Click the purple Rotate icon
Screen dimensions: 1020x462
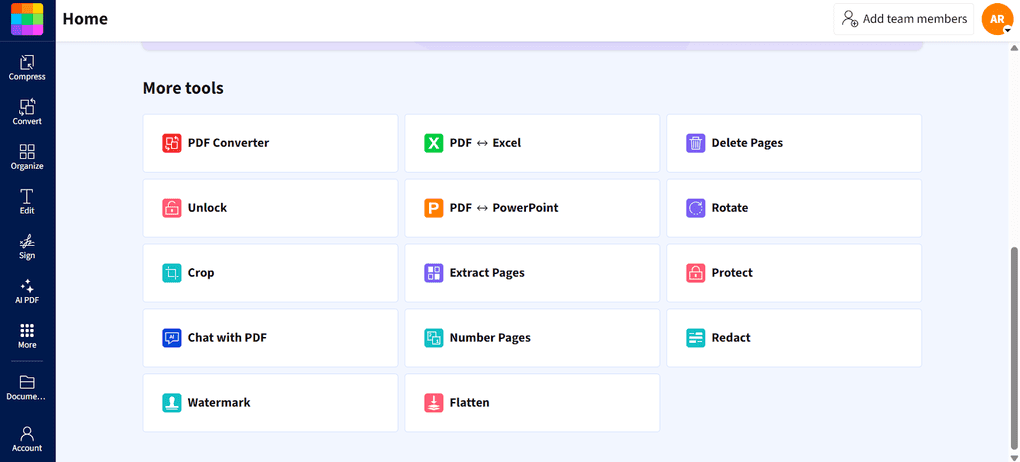(696, 208)
